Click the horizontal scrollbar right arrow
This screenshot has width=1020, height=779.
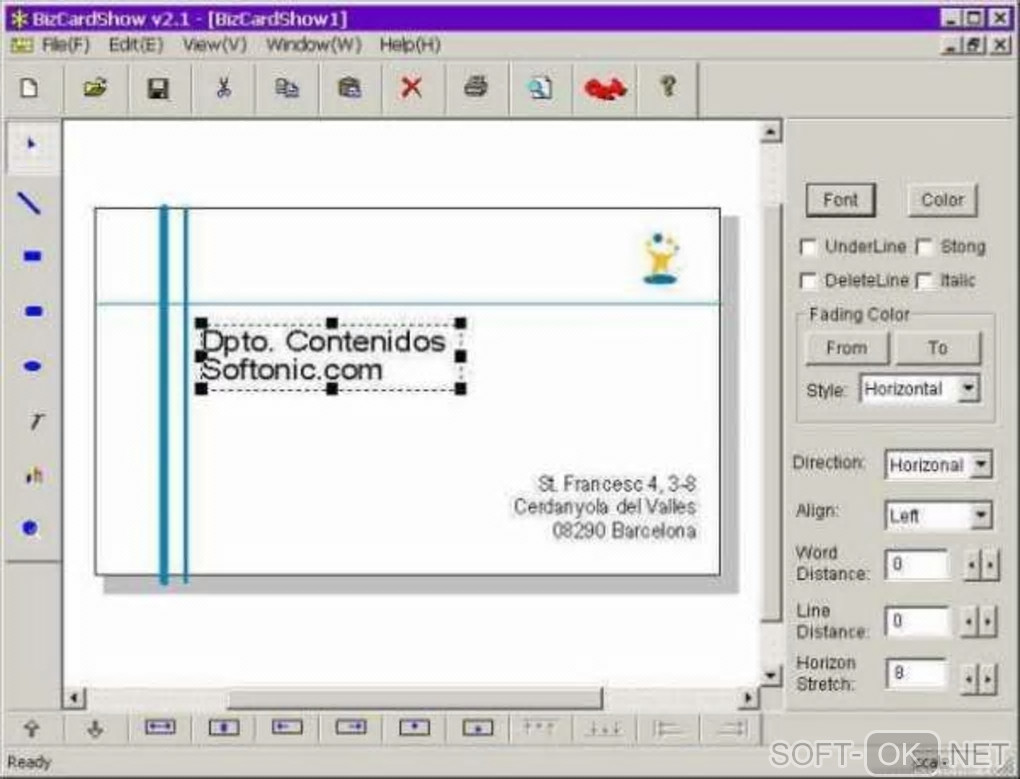pos(748,698)
